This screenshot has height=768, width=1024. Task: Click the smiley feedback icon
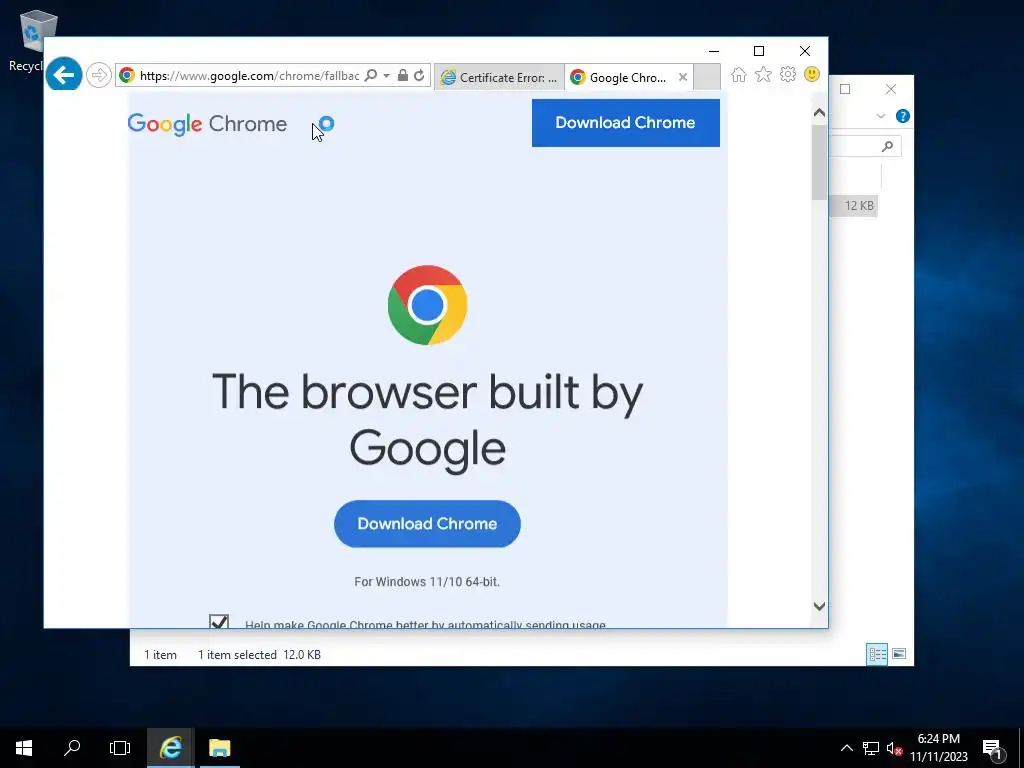pyautogui.click(x=812, y=74)
